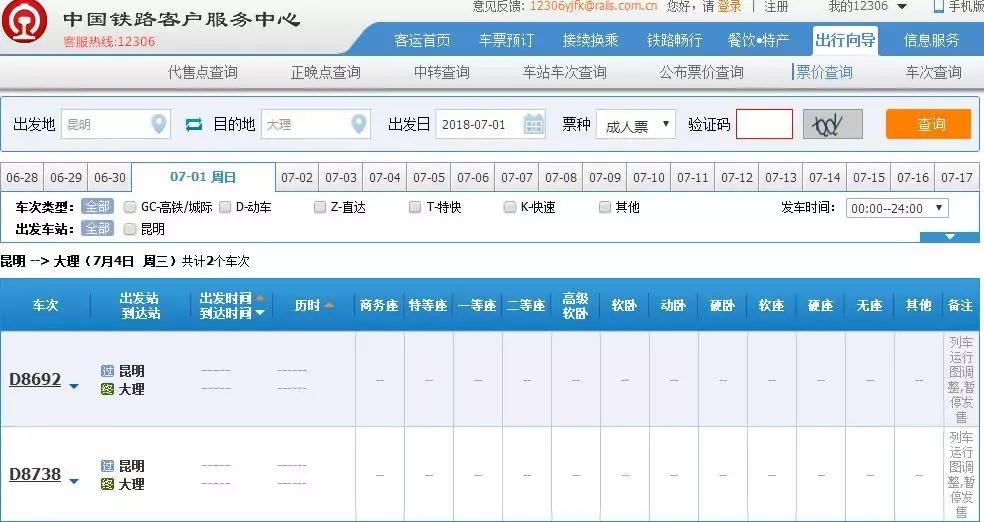Screen dimensions: 984x522
Task: Toggle the D-动车 checkbox
Action: pyautogui.click(x=225, y=207)
